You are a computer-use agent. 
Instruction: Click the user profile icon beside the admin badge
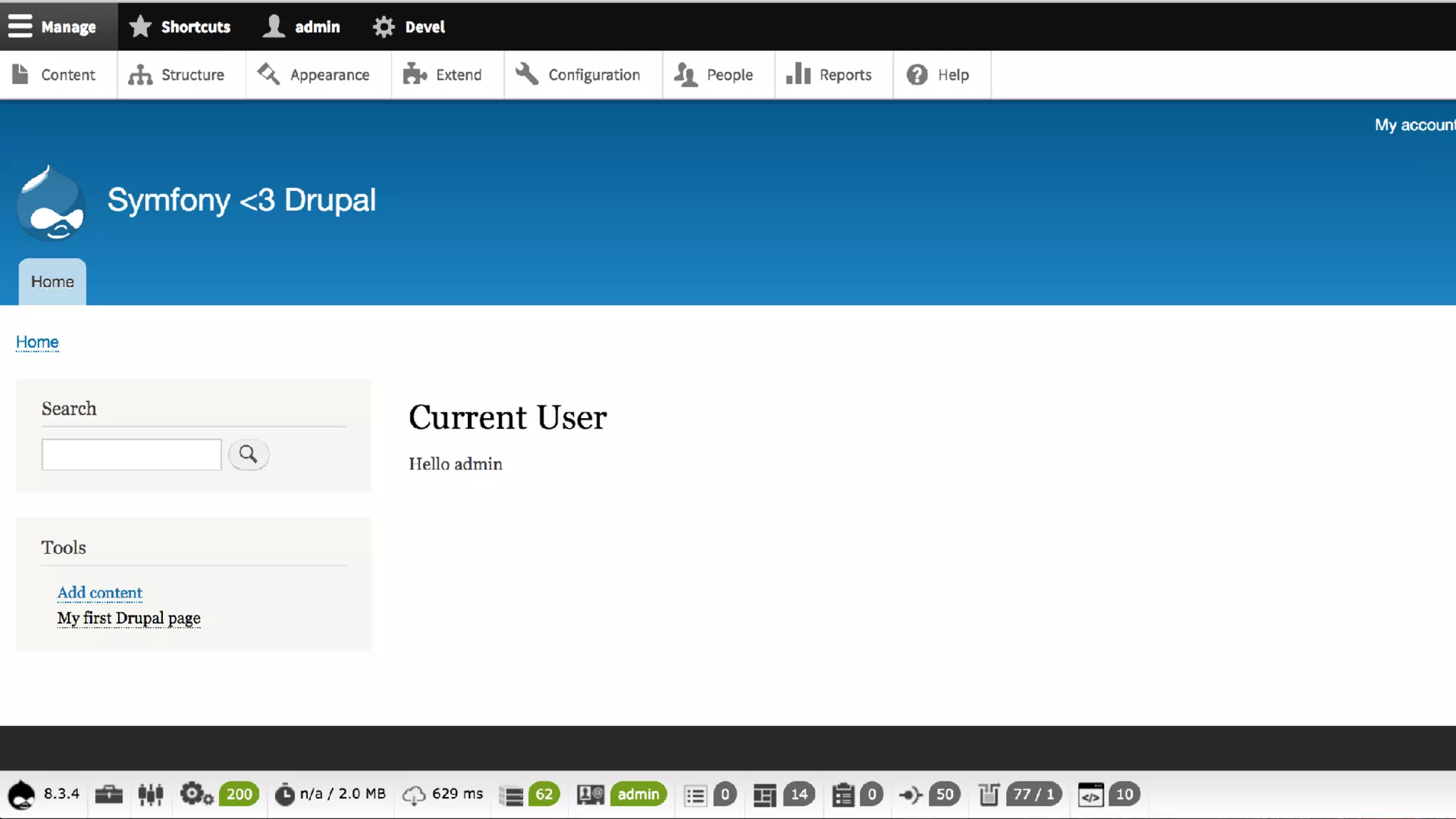[590, 794]
